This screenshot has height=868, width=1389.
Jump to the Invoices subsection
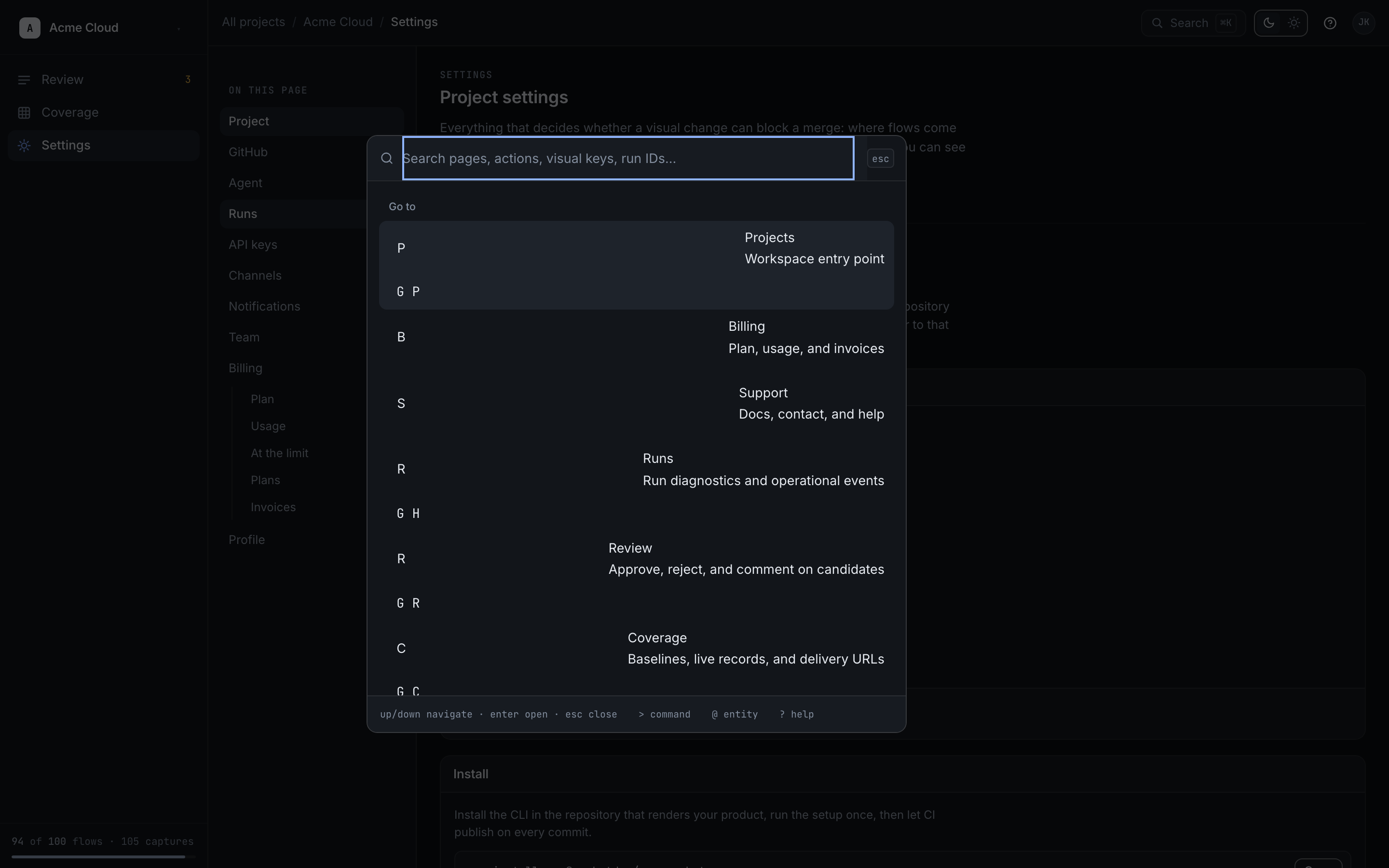273,507
